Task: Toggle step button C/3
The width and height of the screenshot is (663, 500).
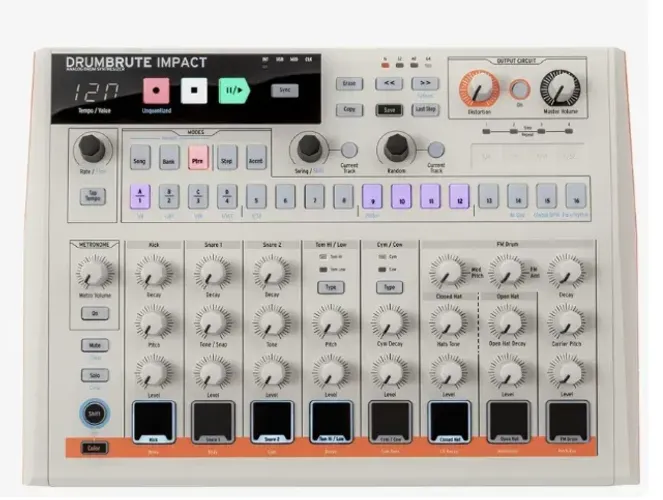Action: click(198, 197)
